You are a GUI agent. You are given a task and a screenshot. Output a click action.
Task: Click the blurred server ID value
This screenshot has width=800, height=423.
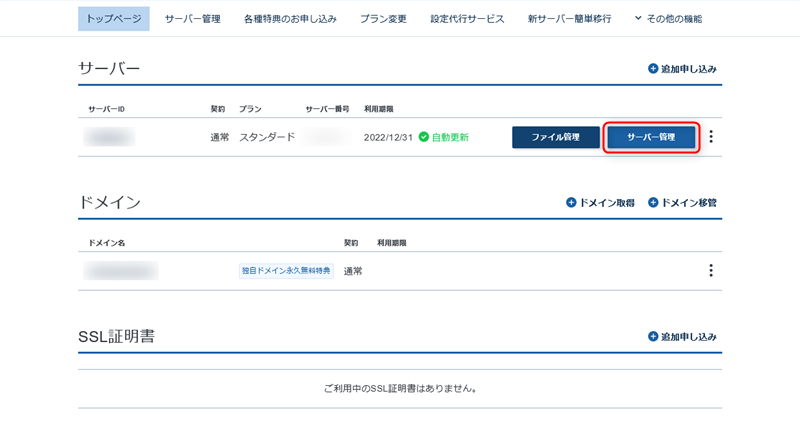109,137
